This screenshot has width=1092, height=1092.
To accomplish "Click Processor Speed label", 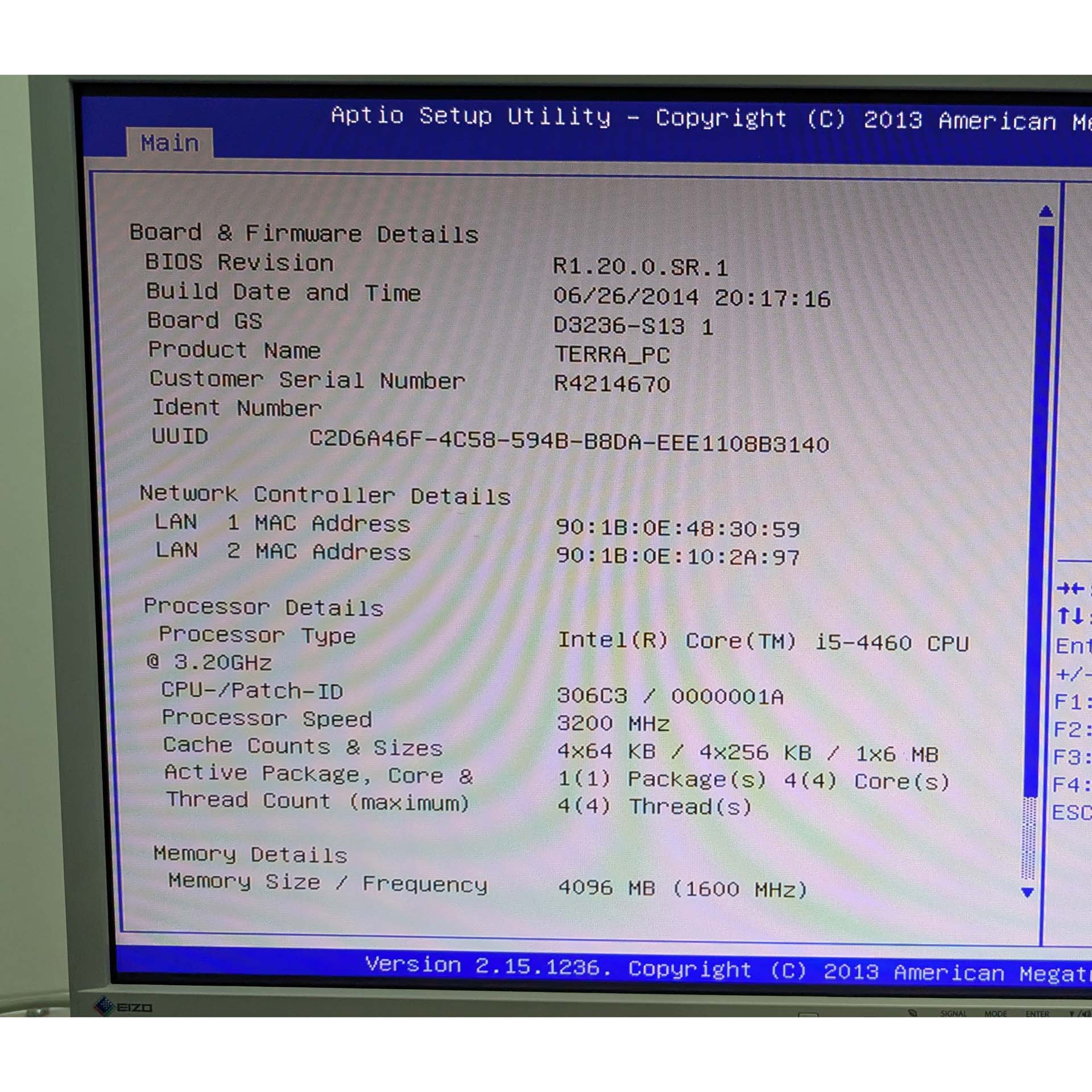I will [267, 718].
